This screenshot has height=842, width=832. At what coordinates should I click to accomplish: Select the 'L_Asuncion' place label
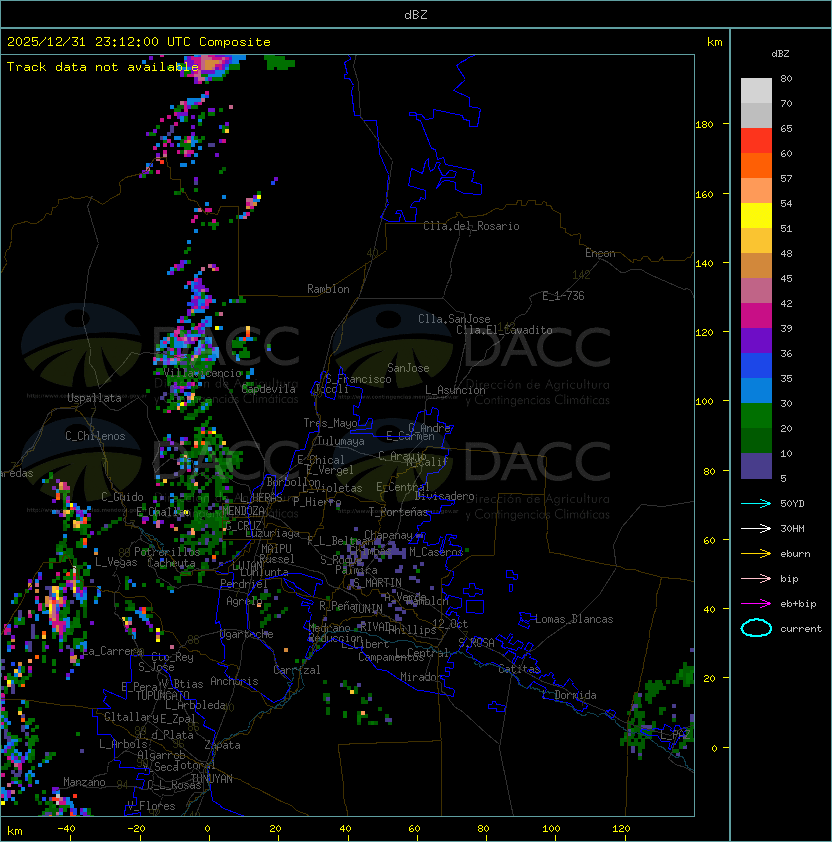click(x=455, y=390)
